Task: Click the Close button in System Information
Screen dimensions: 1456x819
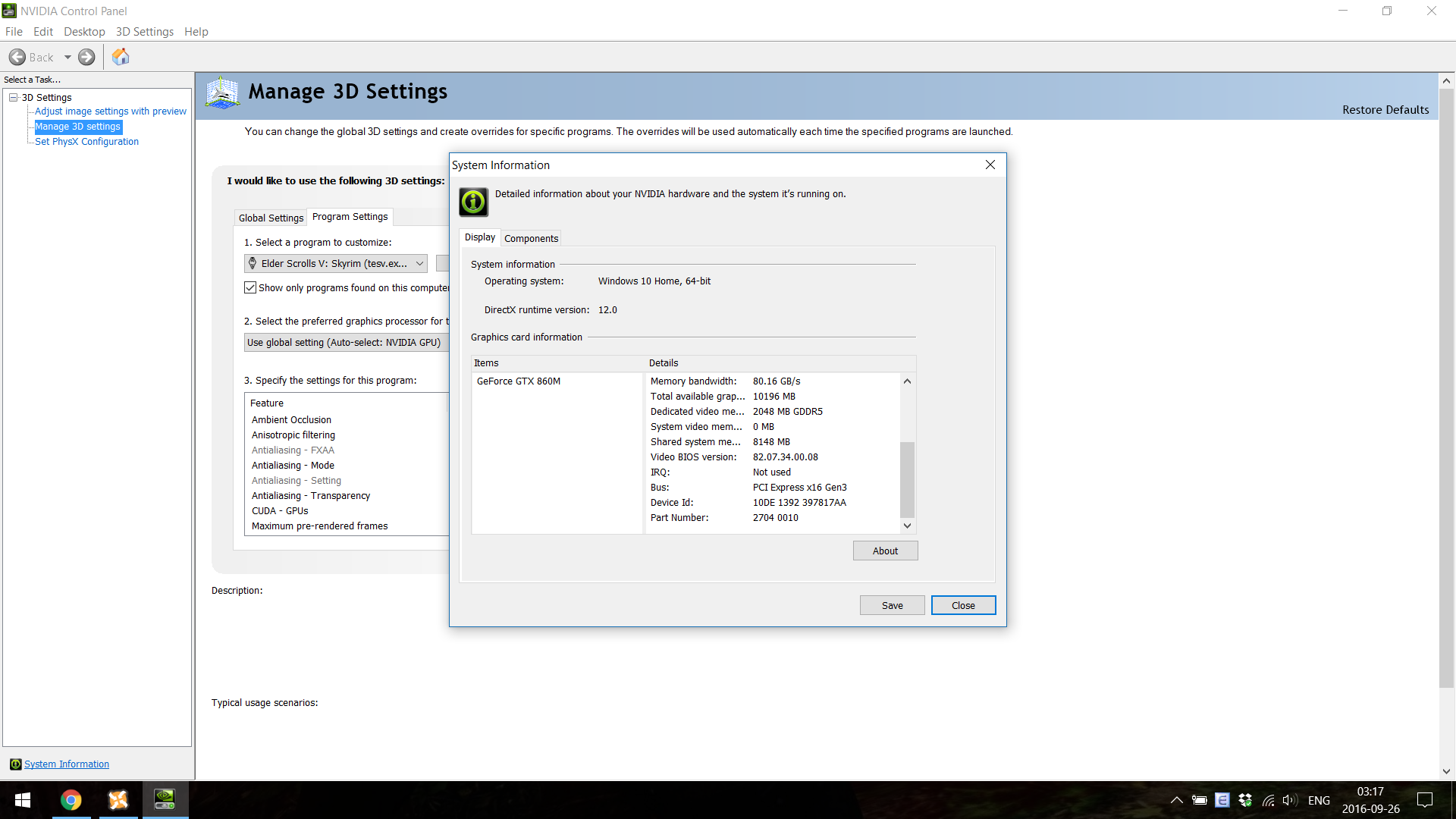Action: coord(963,605)
